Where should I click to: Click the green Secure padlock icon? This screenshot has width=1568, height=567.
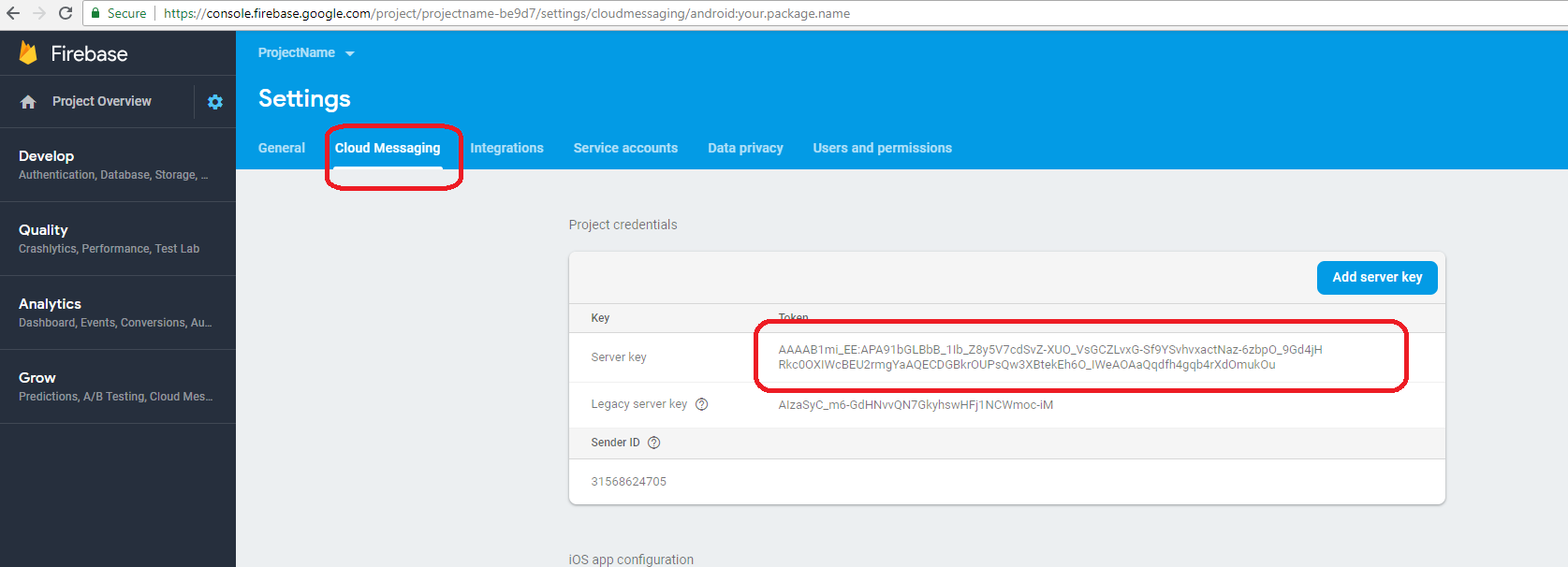tap(95, 13)
